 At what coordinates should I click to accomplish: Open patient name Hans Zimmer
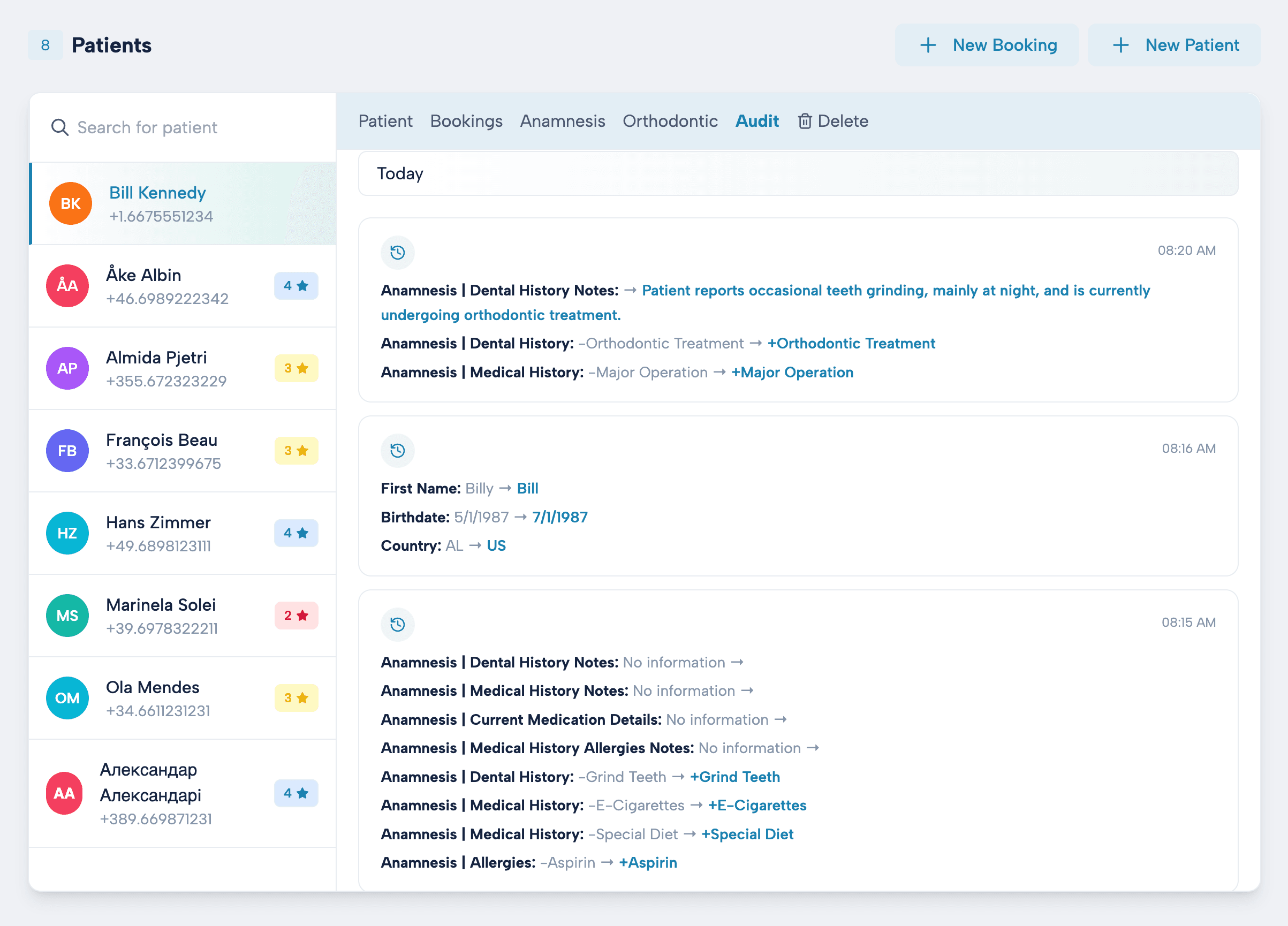click(x=158, y=522)
